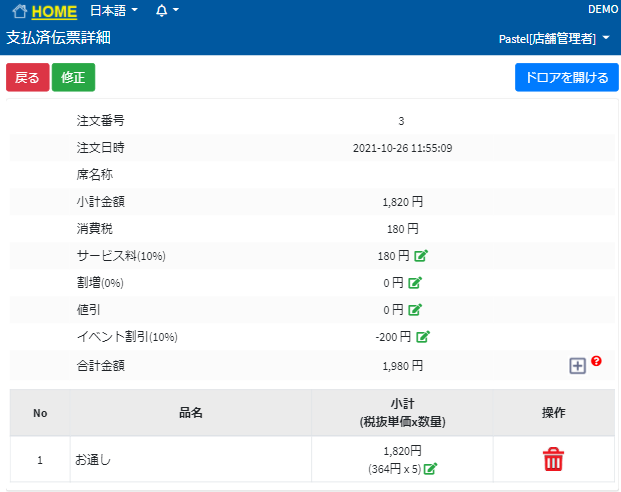
Task: Click the edit icon beside 値引 discount
Action: [x=415, y=310]
